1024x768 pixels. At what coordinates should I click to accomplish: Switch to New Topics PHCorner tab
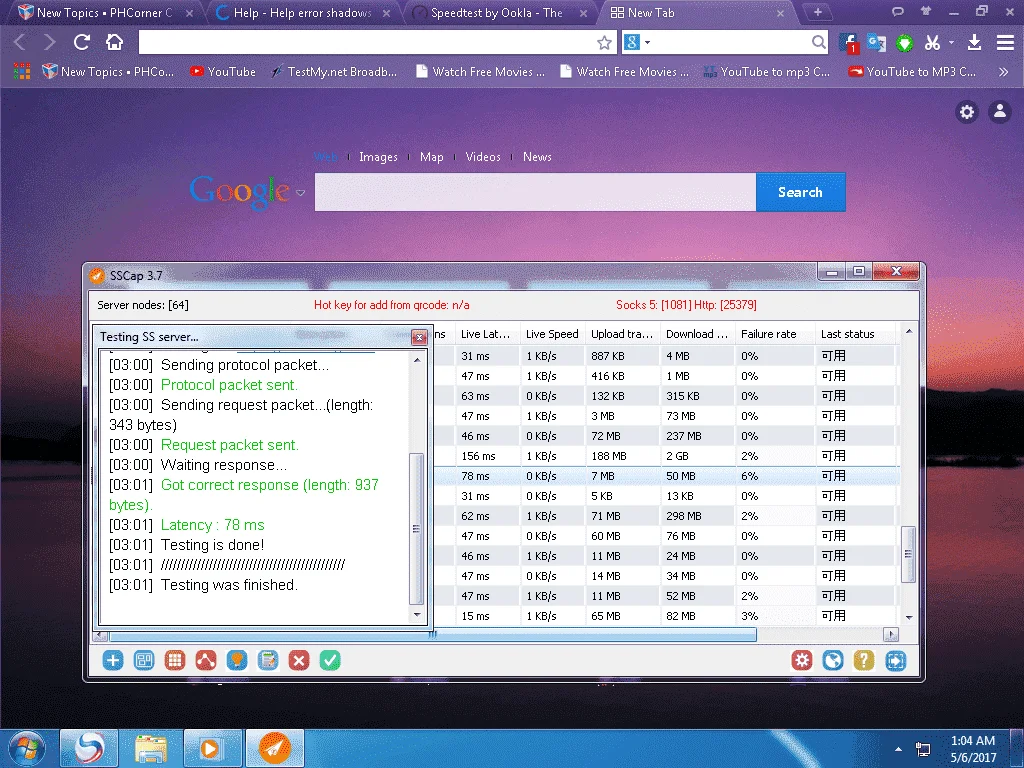[104, 12]
